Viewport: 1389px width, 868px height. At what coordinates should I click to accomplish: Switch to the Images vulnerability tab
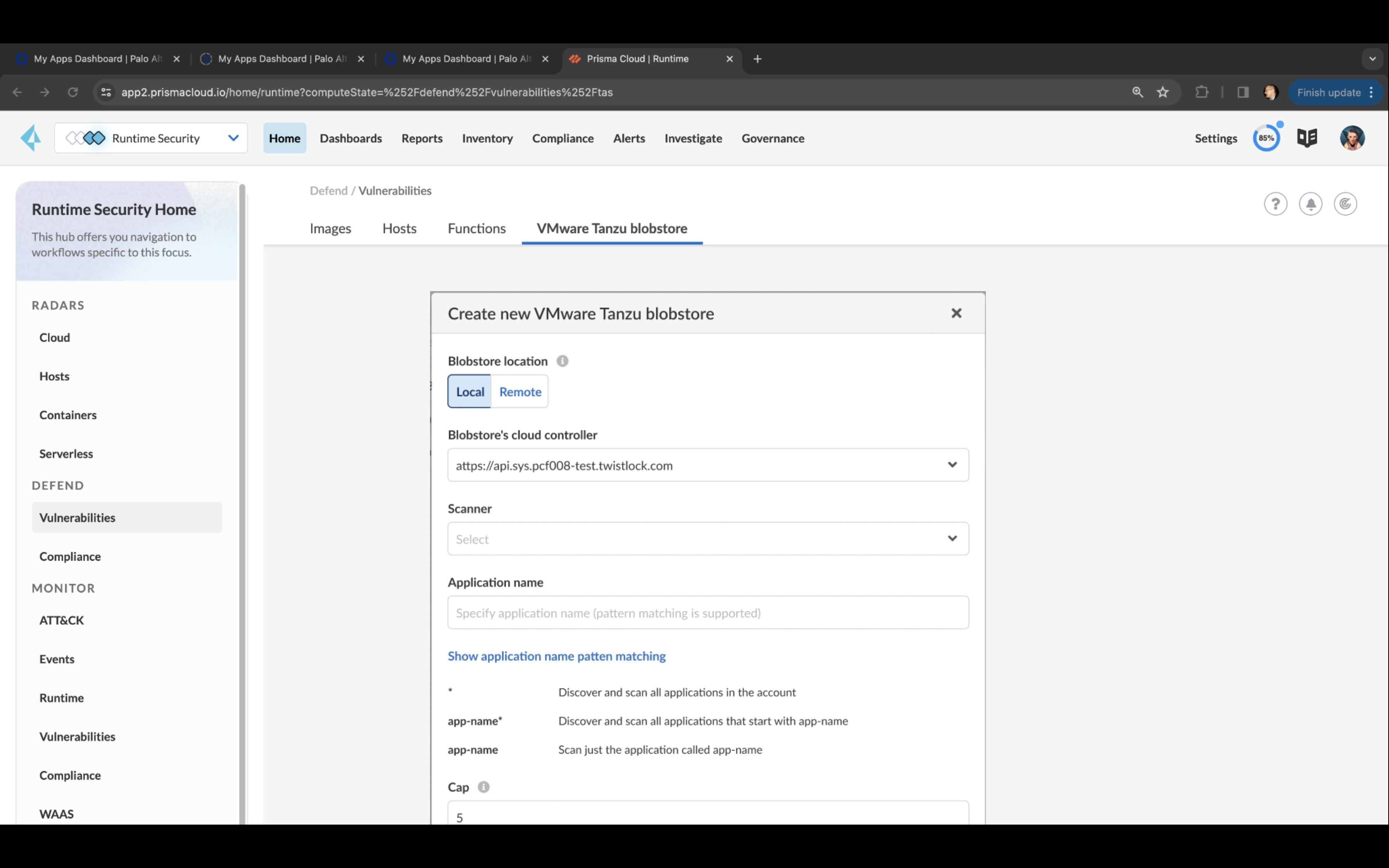coord(330,228)
